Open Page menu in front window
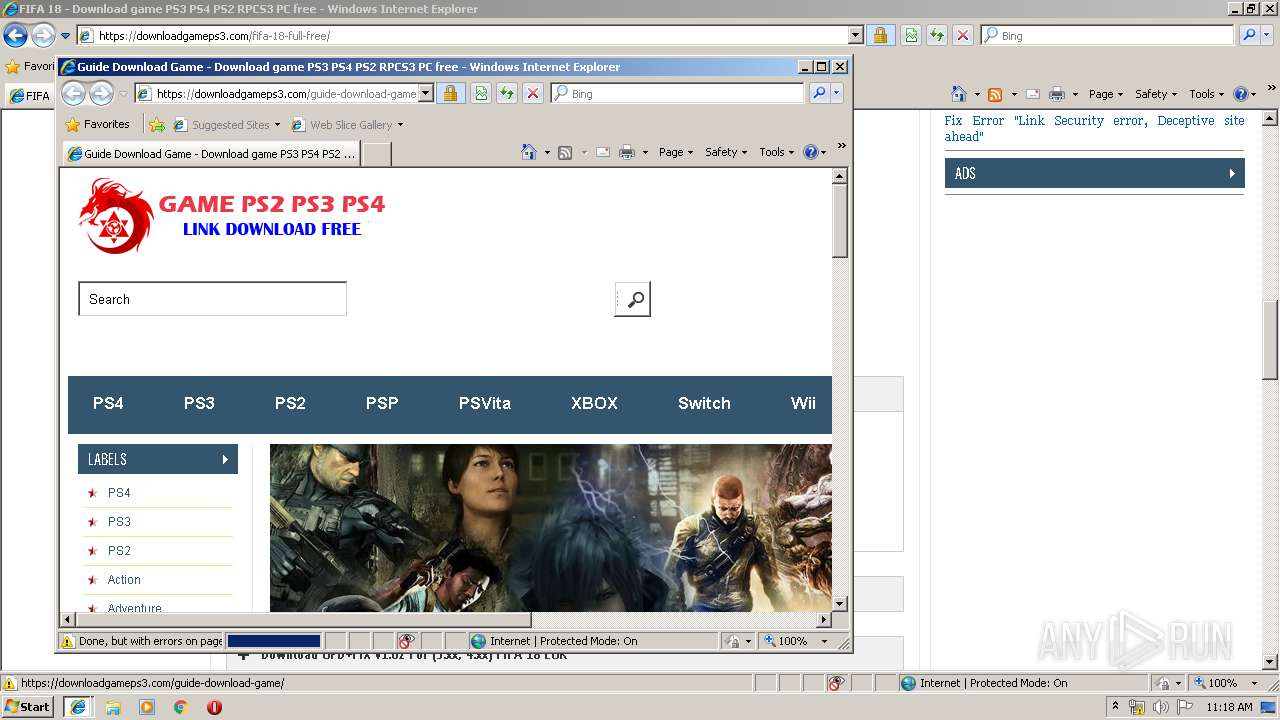The height and width of the screenshot is (720, 1280). pos(676,152)
